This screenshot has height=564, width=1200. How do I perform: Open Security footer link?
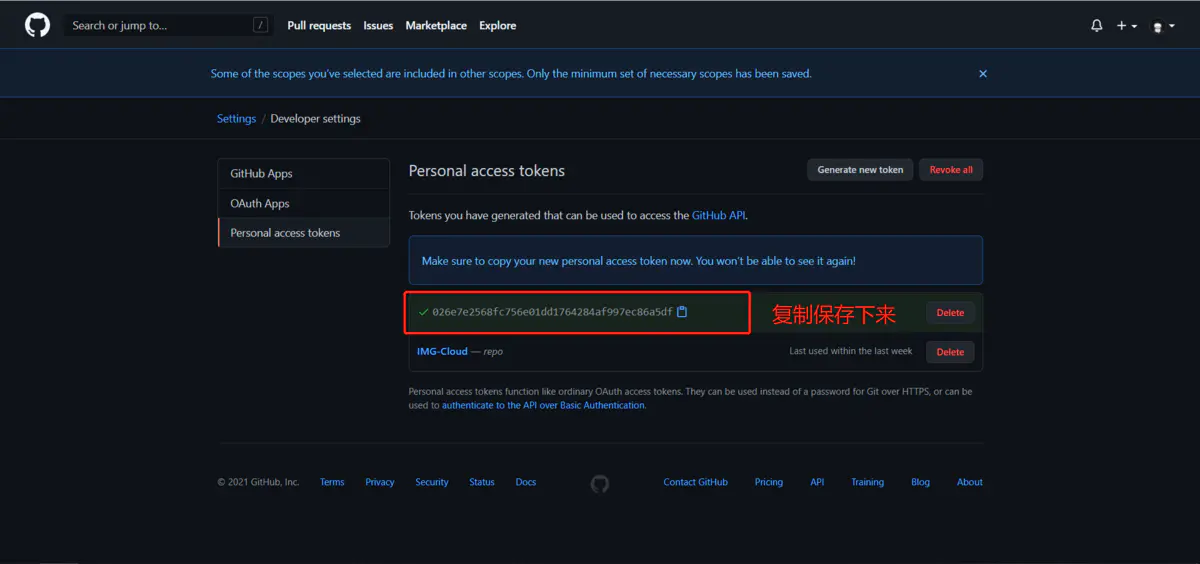[432, 482]
